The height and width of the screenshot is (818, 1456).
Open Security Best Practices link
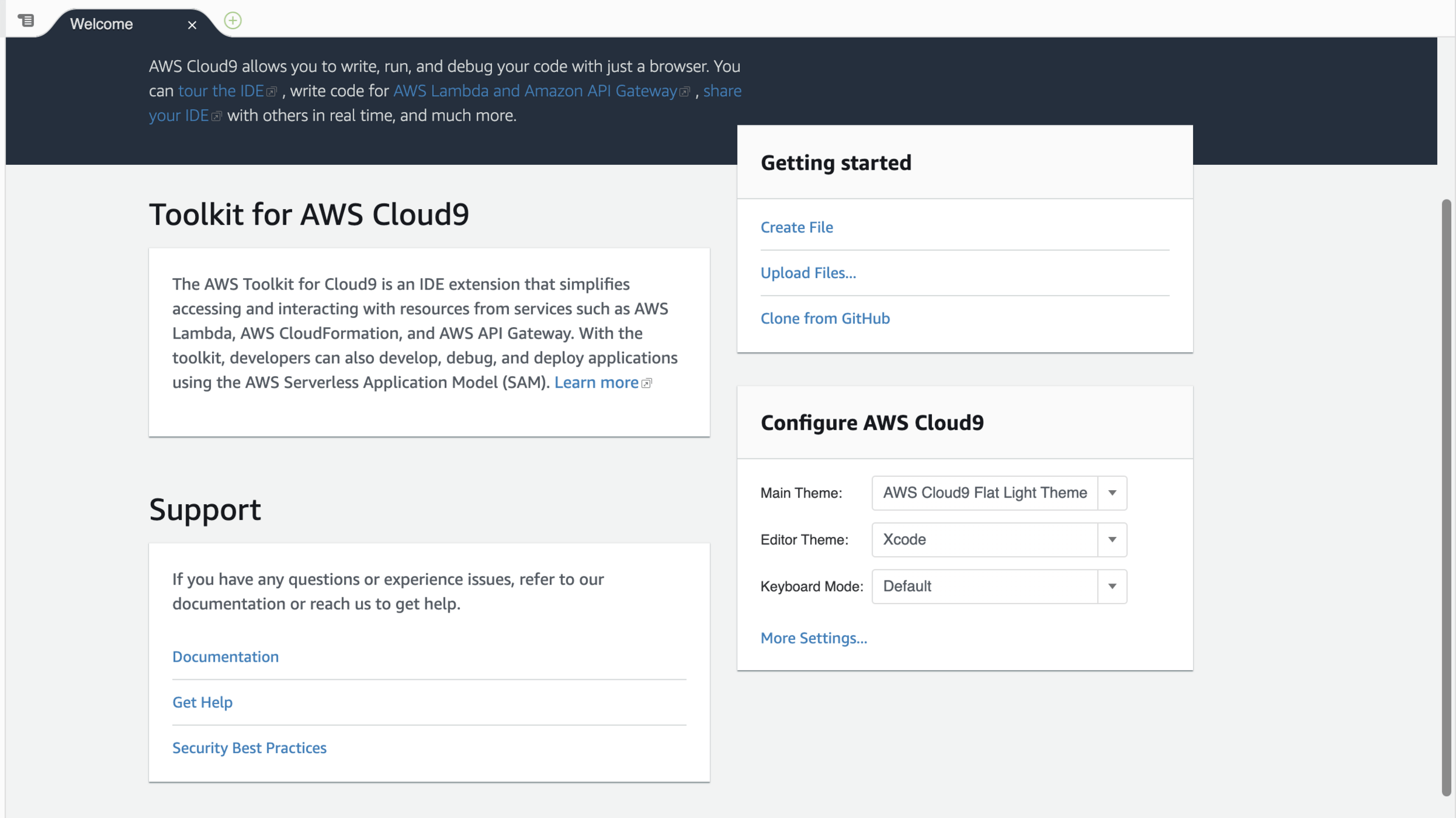(x=249, y=748)
